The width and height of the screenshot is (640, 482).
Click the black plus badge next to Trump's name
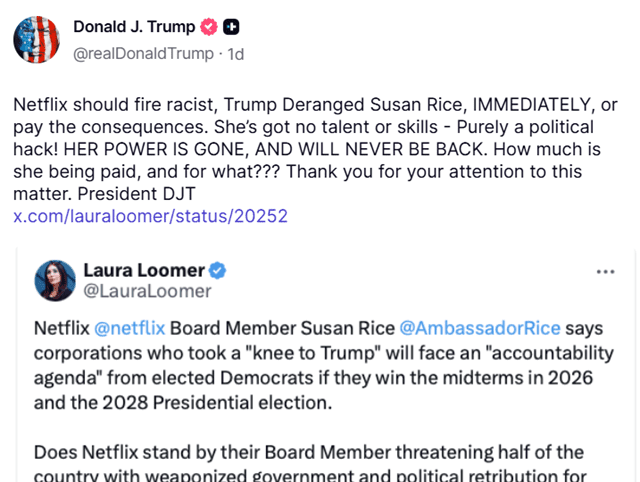click(232, 28)
